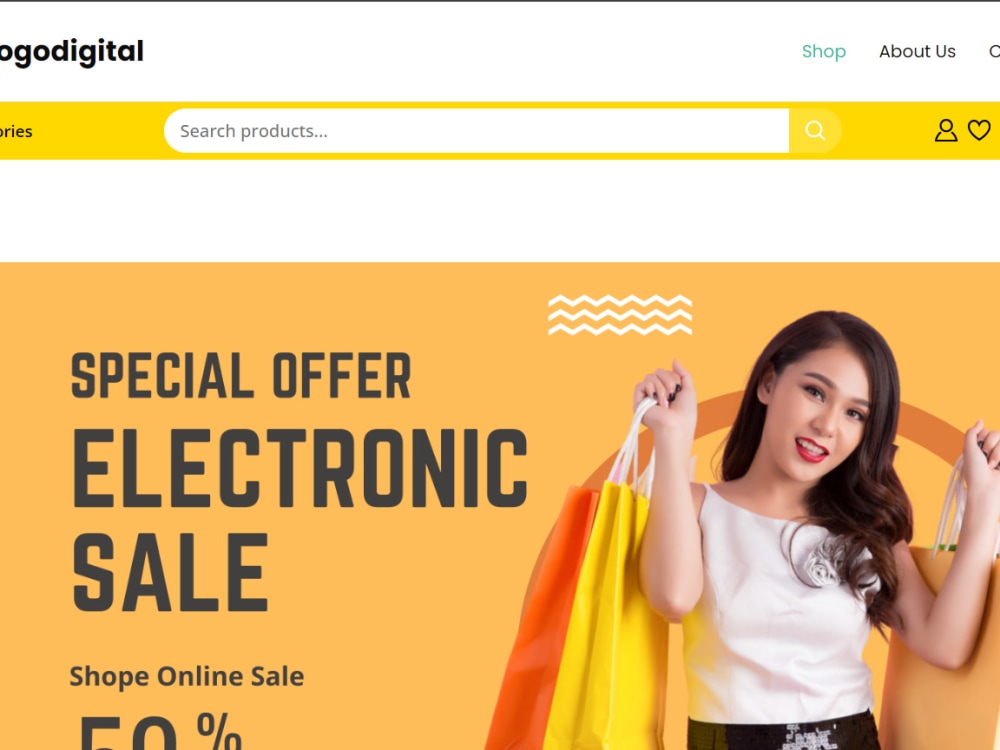The height and width of the screenshot is (750, 1000).
Task: Select the cut-off menu item after About Us
Action: click(x=994, y=51)
